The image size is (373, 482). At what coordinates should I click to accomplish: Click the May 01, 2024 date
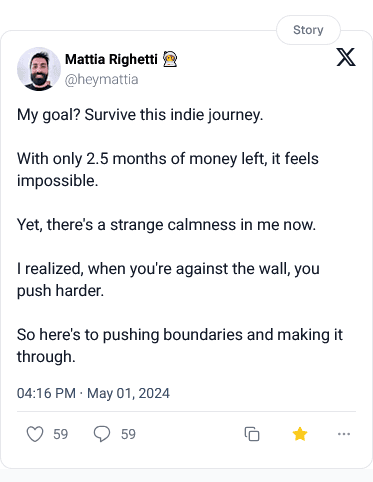128,393
